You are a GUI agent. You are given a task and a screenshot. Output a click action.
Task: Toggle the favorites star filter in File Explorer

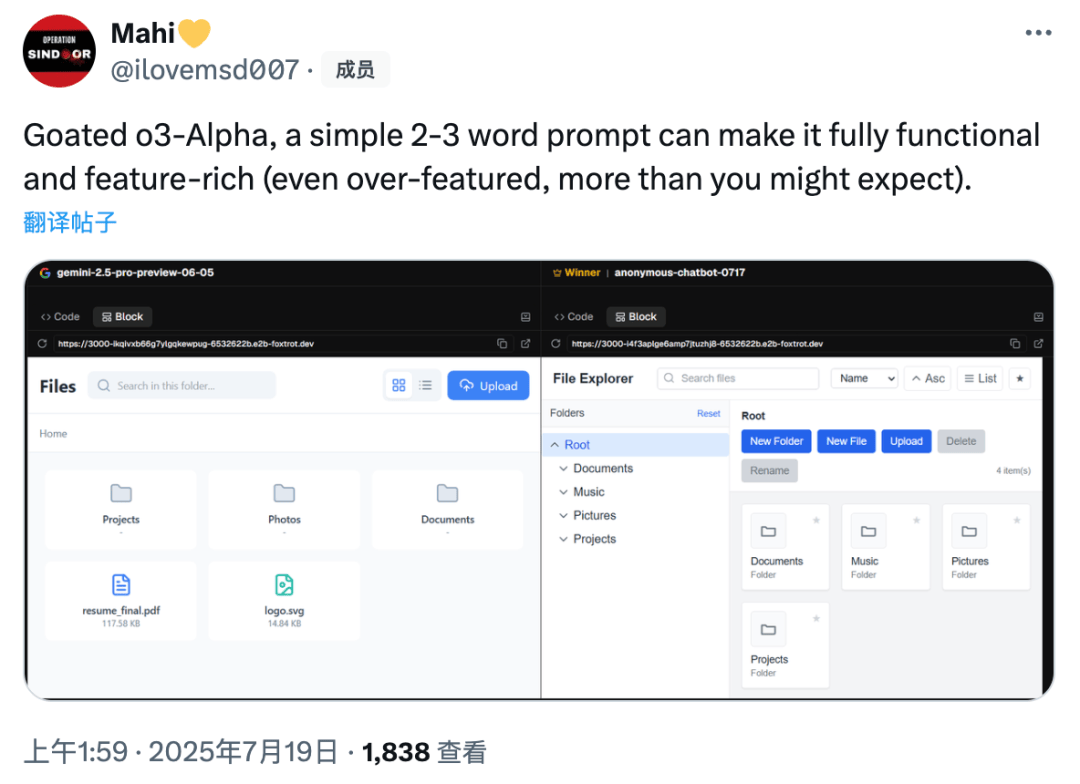click(1019, 378)
